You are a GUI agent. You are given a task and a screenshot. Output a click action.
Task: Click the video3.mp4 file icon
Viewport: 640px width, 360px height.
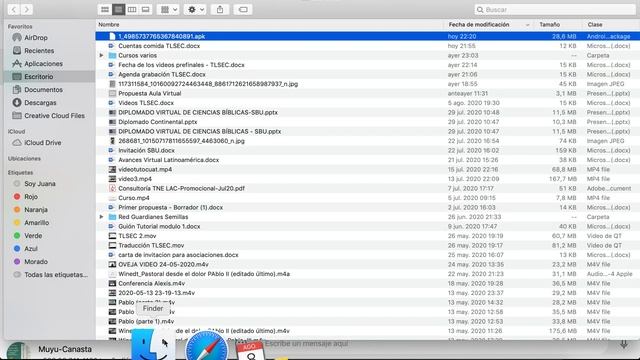[112, 179]
